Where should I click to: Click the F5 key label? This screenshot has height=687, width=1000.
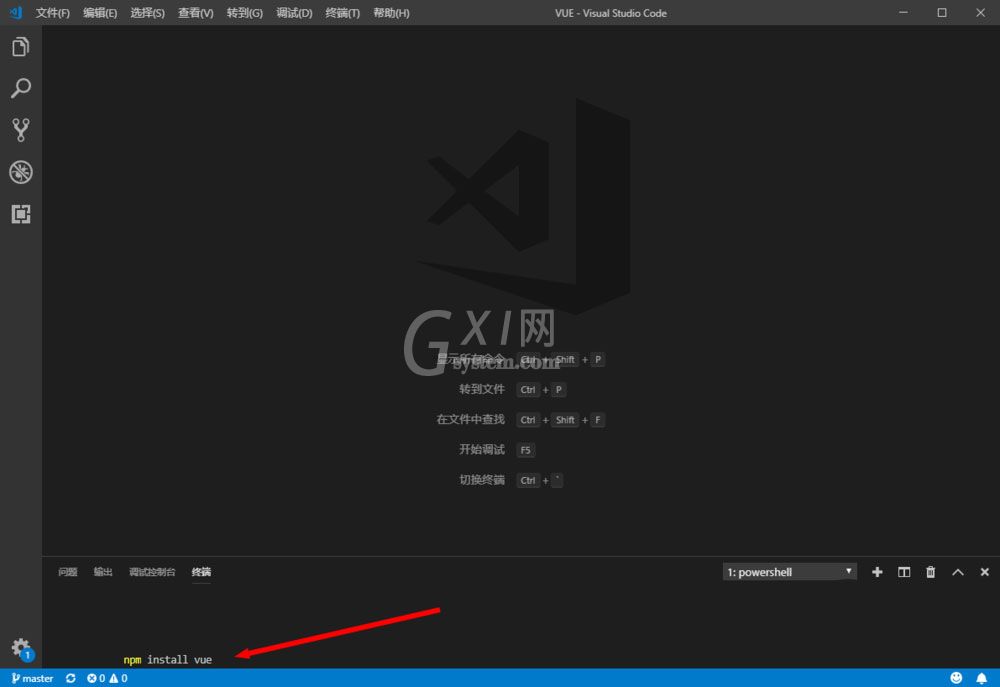pos(526,450)
